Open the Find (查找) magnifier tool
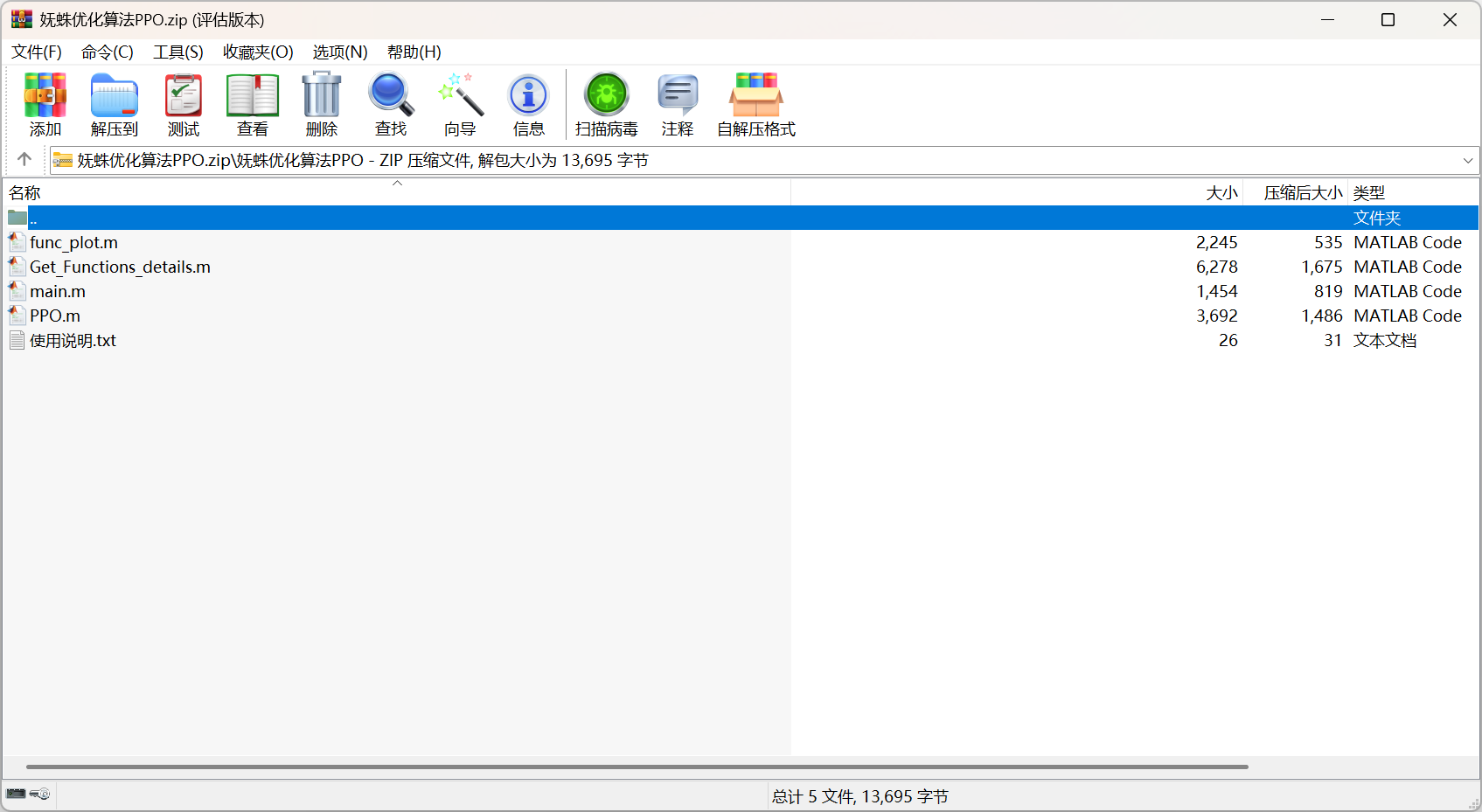Screen dimensions: 1482x812 [x=390, y=104]
